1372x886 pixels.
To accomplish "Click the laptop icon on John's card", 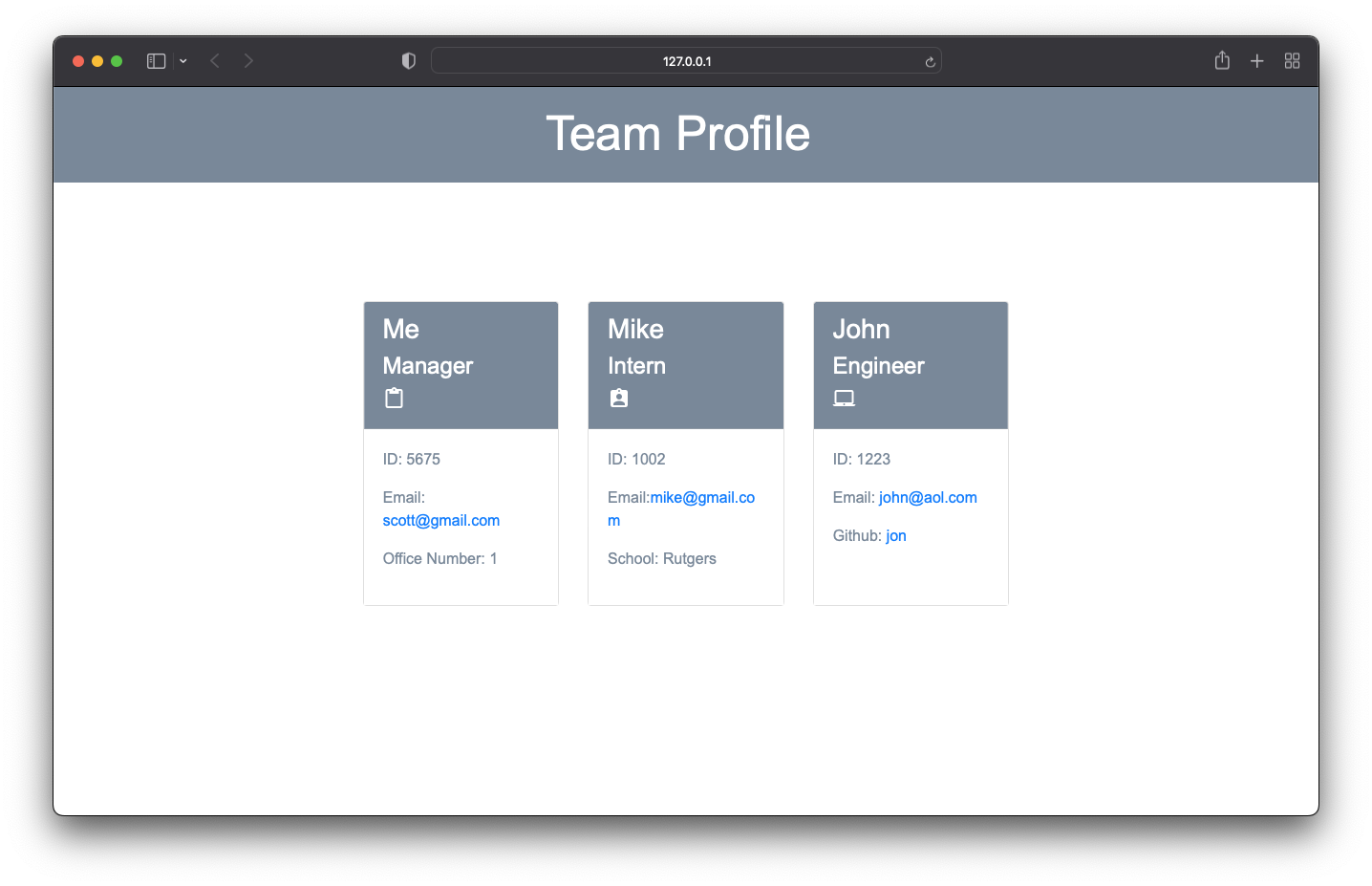I will (844, 398).
